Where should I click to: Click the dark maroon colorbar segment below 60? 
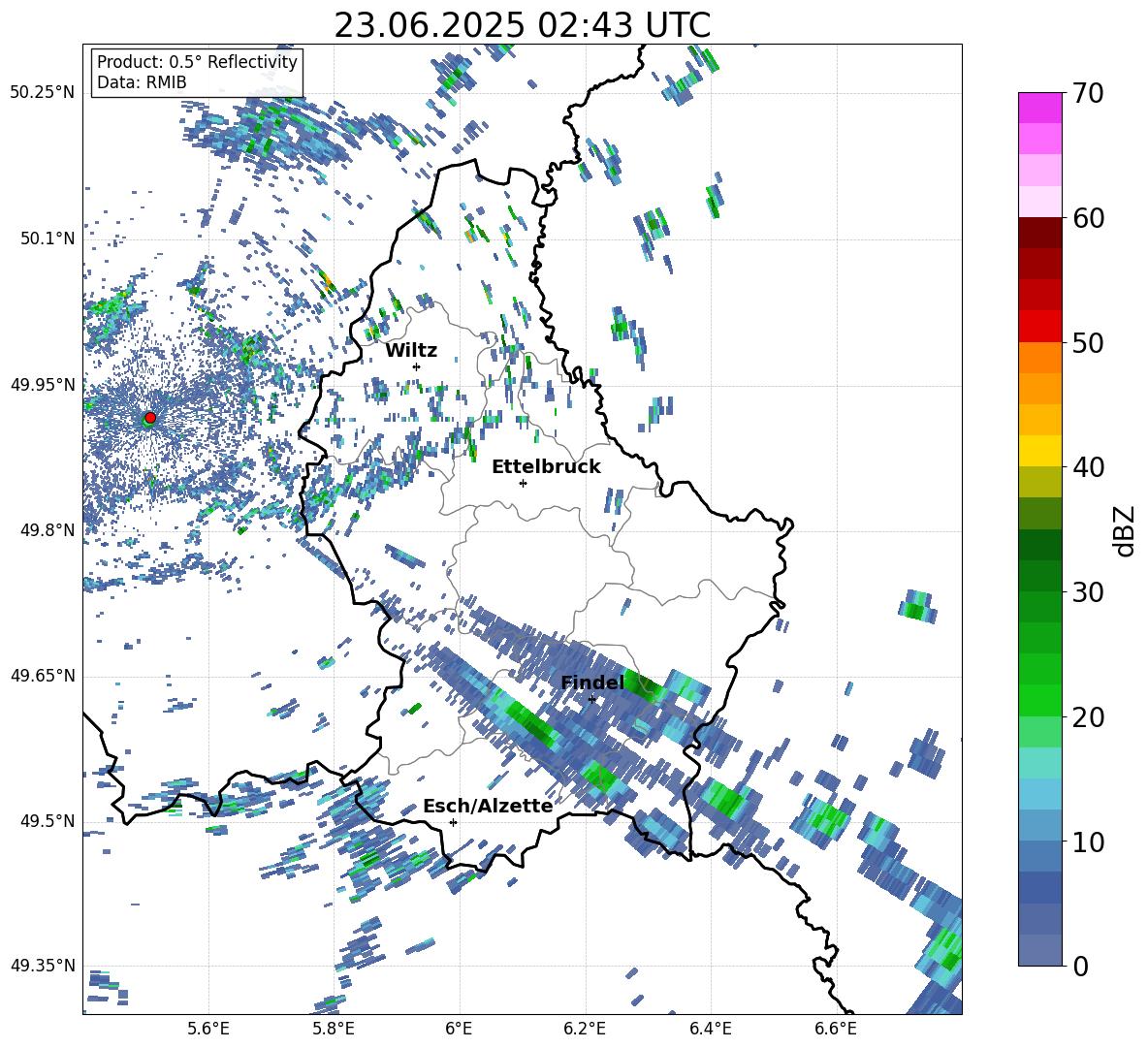coord(1039,233)
